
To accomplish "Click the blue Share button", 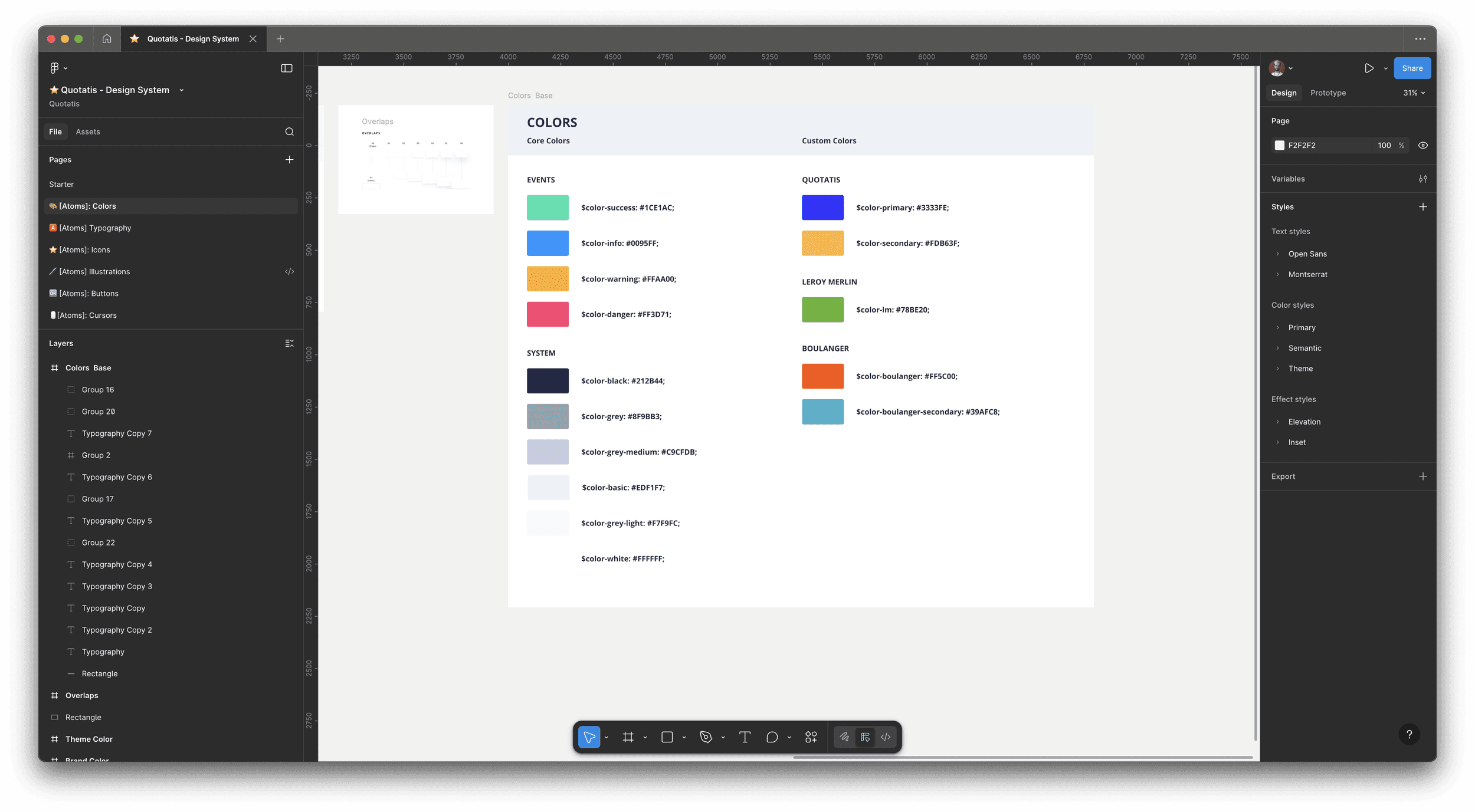I will point(1412,68).
